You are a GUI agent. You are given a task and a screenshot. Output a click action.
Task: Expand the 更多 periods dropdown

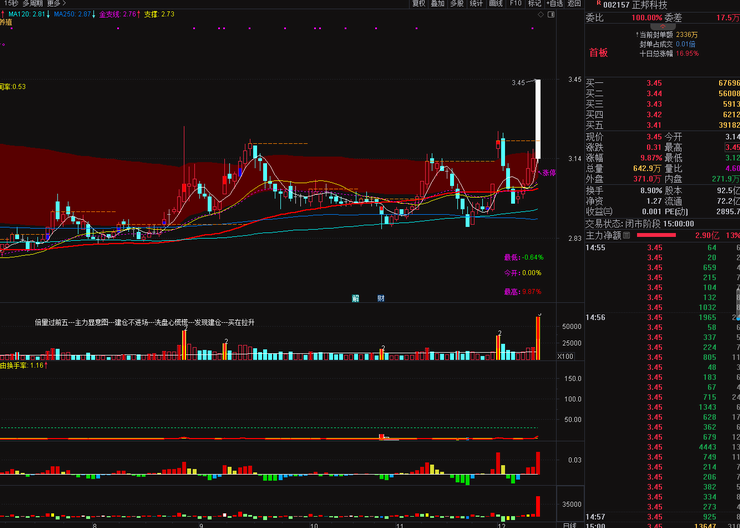pyautogui.click(x=54, y=4)
